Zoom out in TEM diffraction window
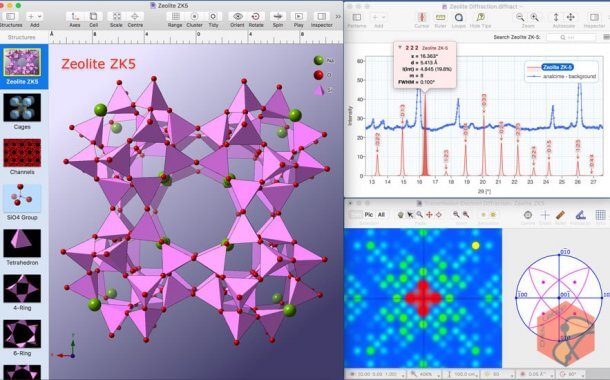The width and height of the screenshot is (610, 380). (456, 214)
